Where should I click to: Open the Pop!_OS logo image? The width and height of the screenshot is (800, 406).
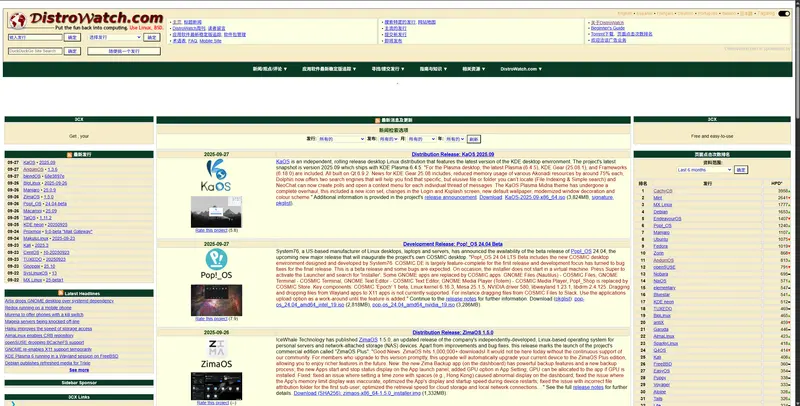pyautogui.click(x=216, y=264)
